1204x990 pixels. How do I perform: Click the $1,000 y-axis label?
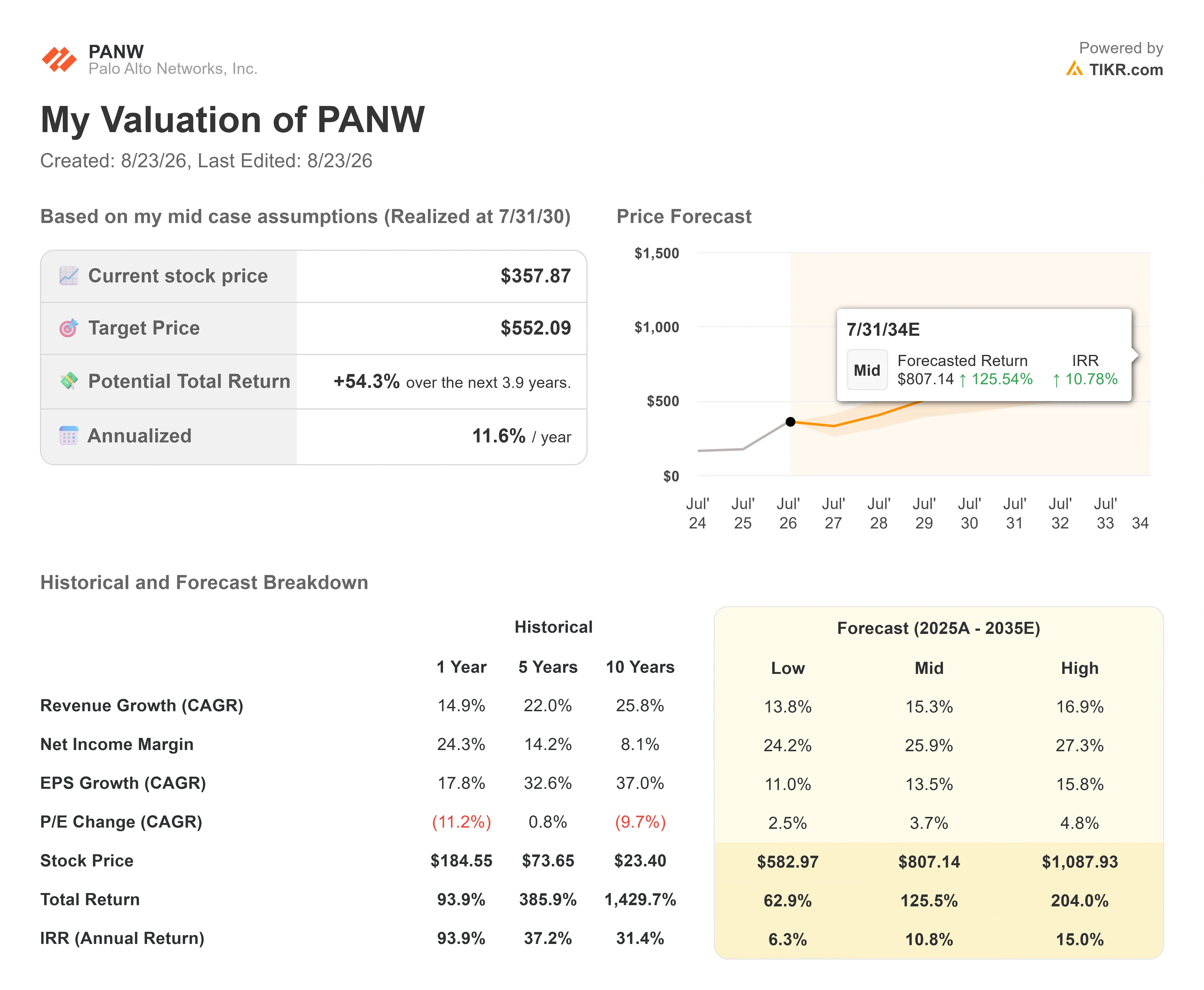click(x=657, y=327)
